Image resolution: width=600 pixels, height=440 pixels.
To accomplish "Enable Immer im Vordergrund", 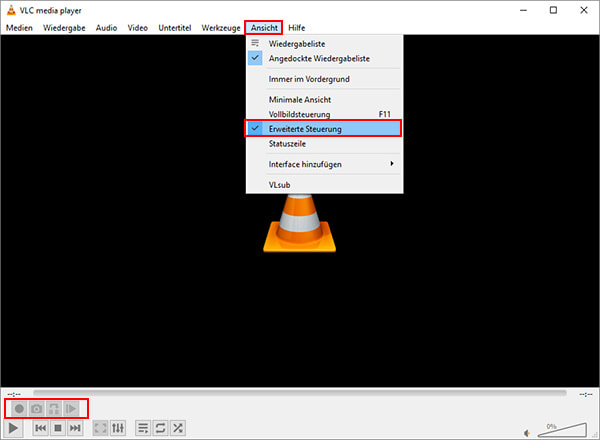I will point(324,79).
